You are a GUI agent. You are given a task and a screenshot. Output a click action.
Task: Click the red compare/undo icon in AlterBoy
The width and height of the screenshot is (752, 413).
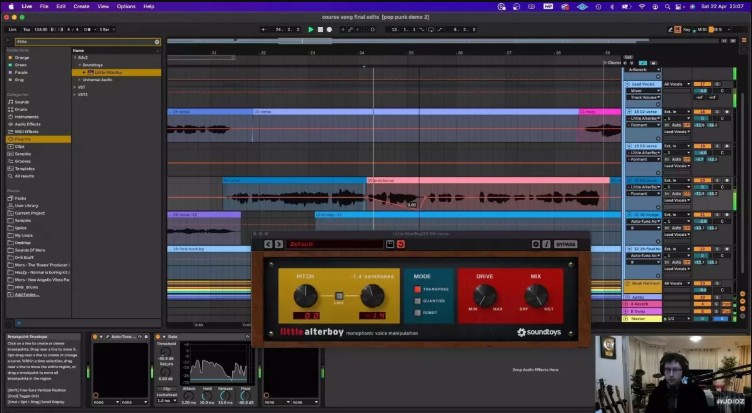pyautogui.click(x=401, y=244)
